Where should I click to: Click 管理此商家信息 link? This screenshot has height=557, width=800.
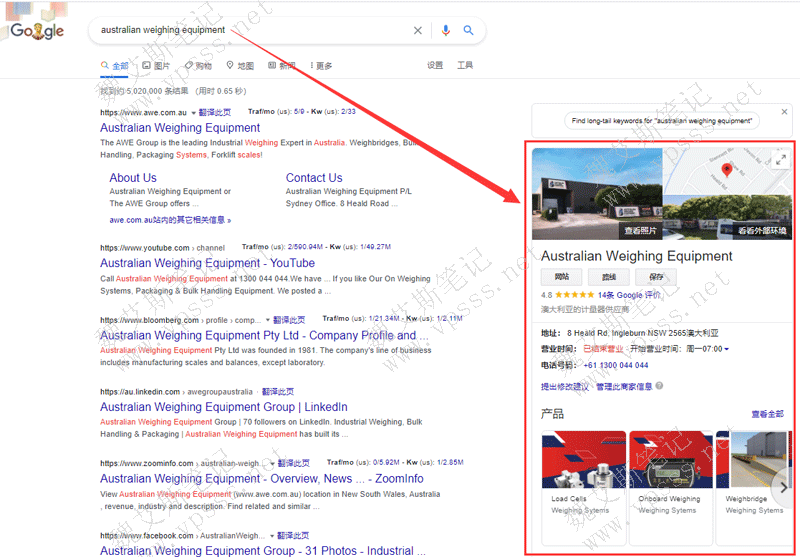click(624, 387)
